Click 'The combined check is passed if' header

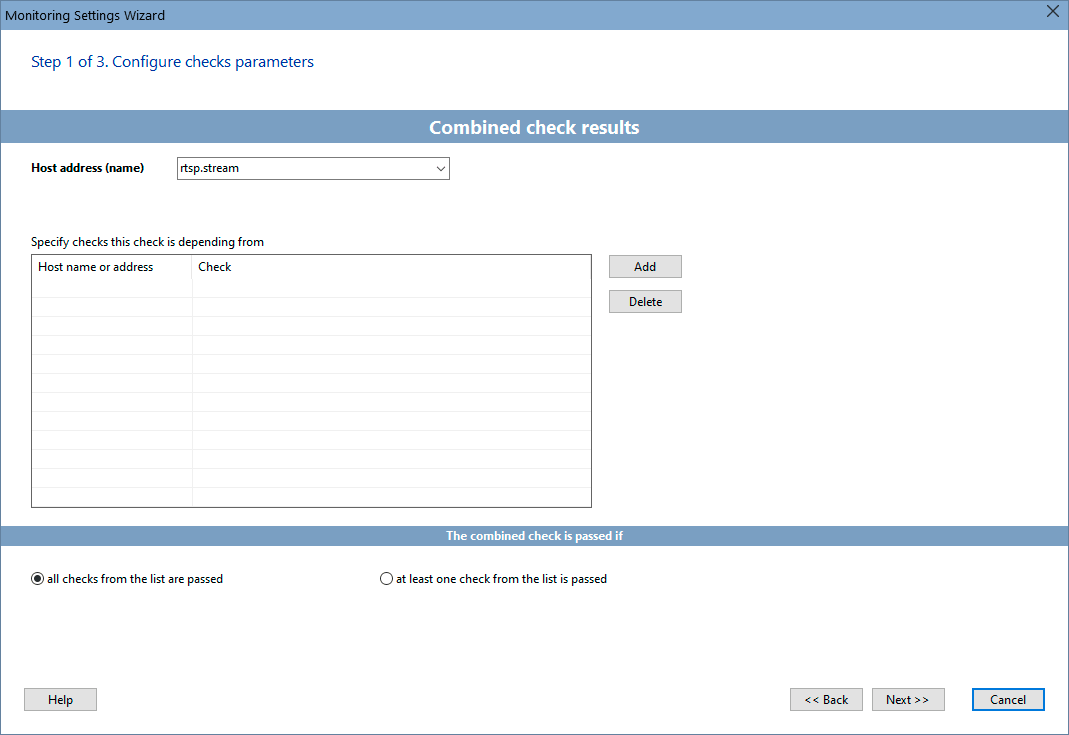coord(534,536)
